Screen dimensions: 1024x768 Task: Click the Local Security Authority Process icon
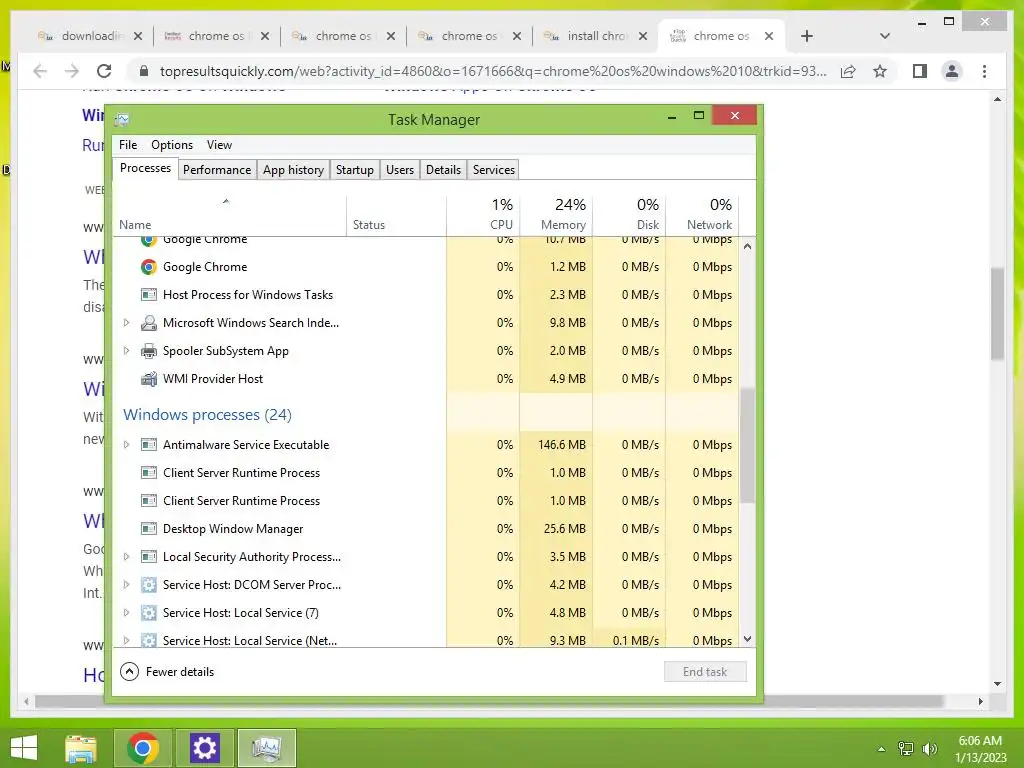[149, 556]
